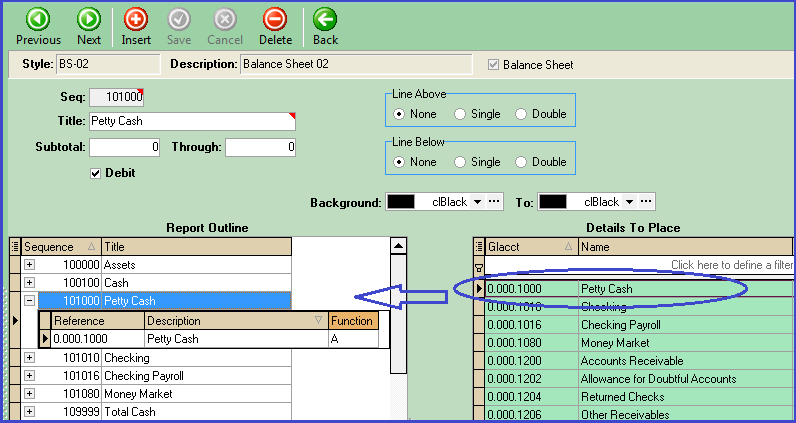Click the Report Outline scrollbar up arrow
796x423 pixels.
[399, 246]
